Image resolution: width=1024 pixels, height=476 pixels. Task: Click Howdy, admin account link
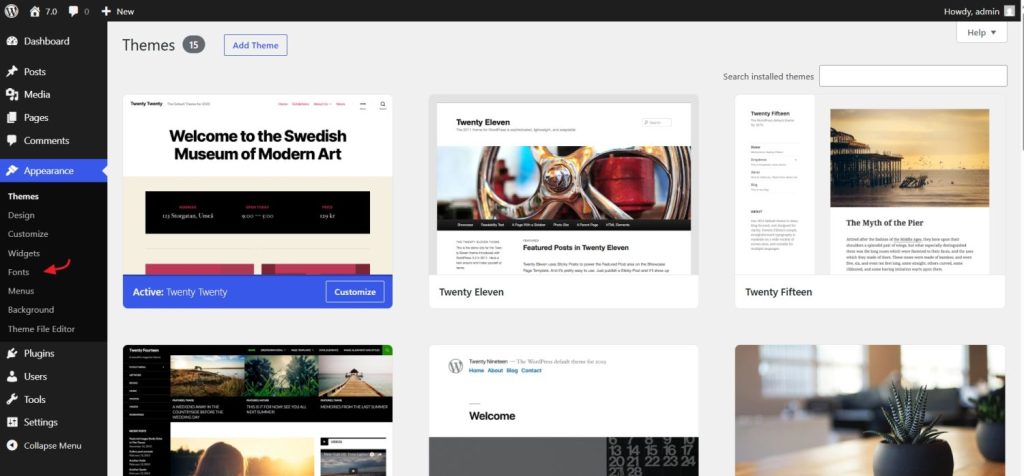[972, 11]
